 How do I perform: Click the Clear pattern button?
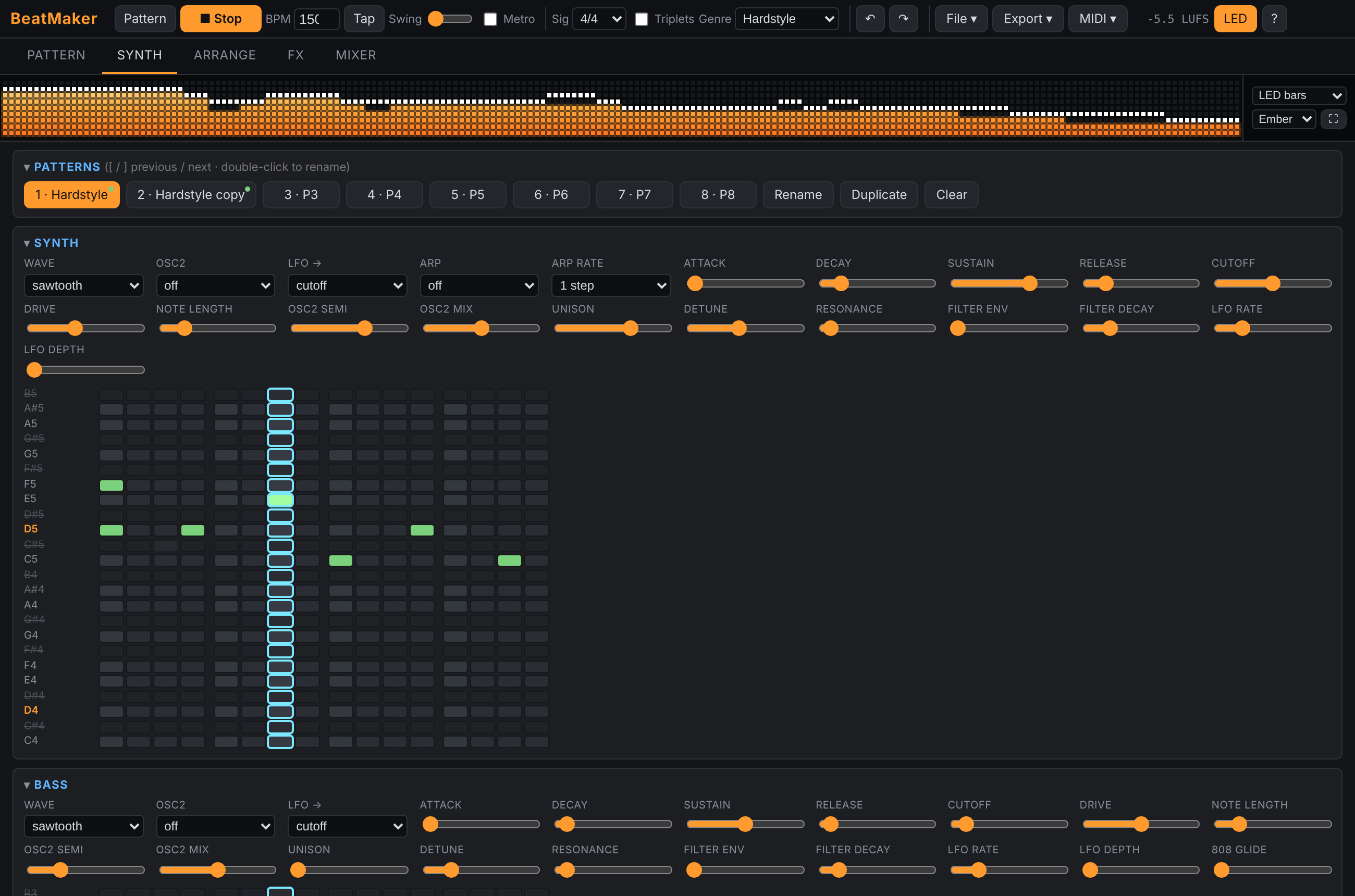pyautogui.click(x=951, y=195)
